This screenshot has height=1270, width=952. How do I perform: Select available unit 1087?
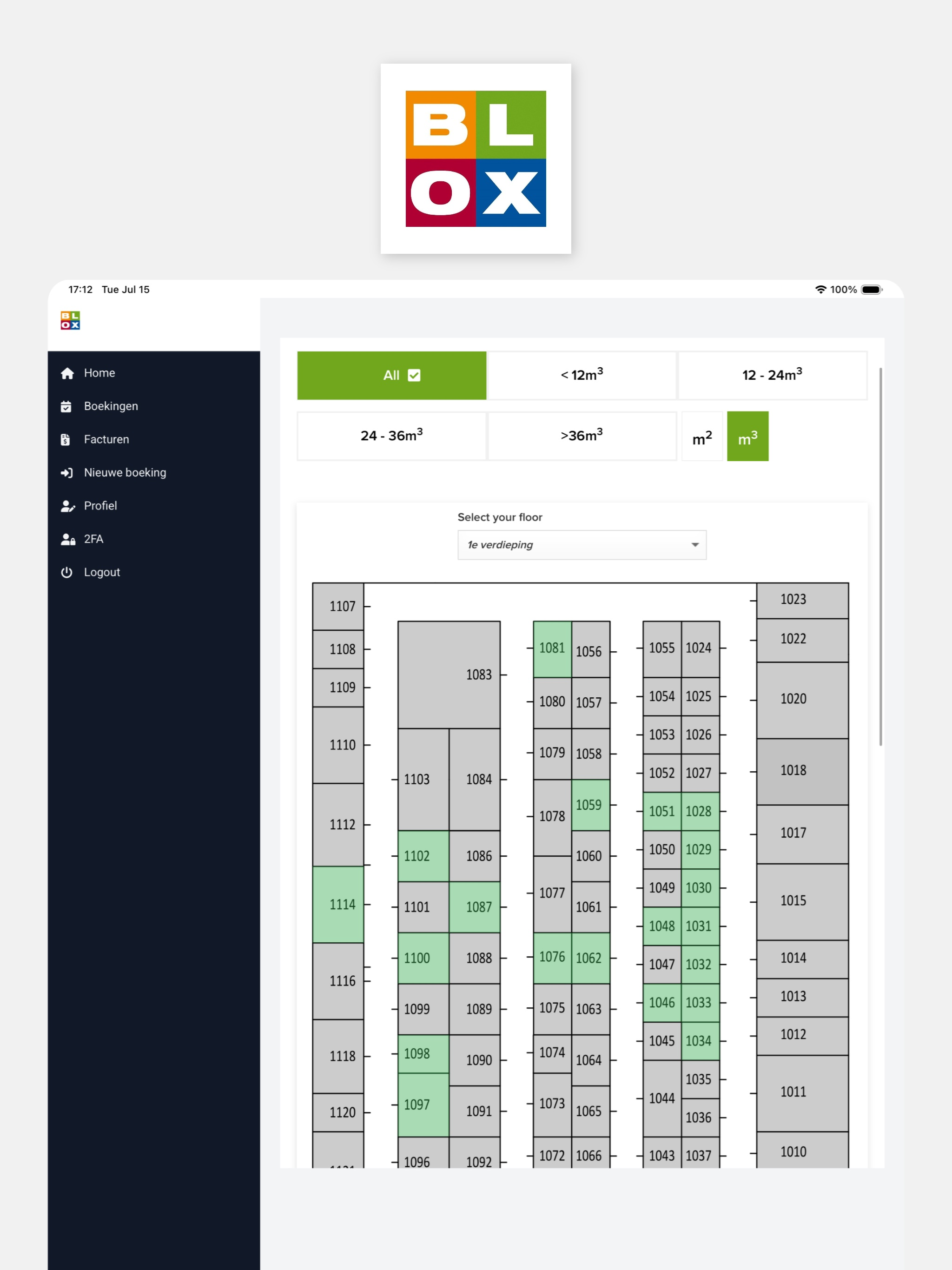(x=474, y=907)
